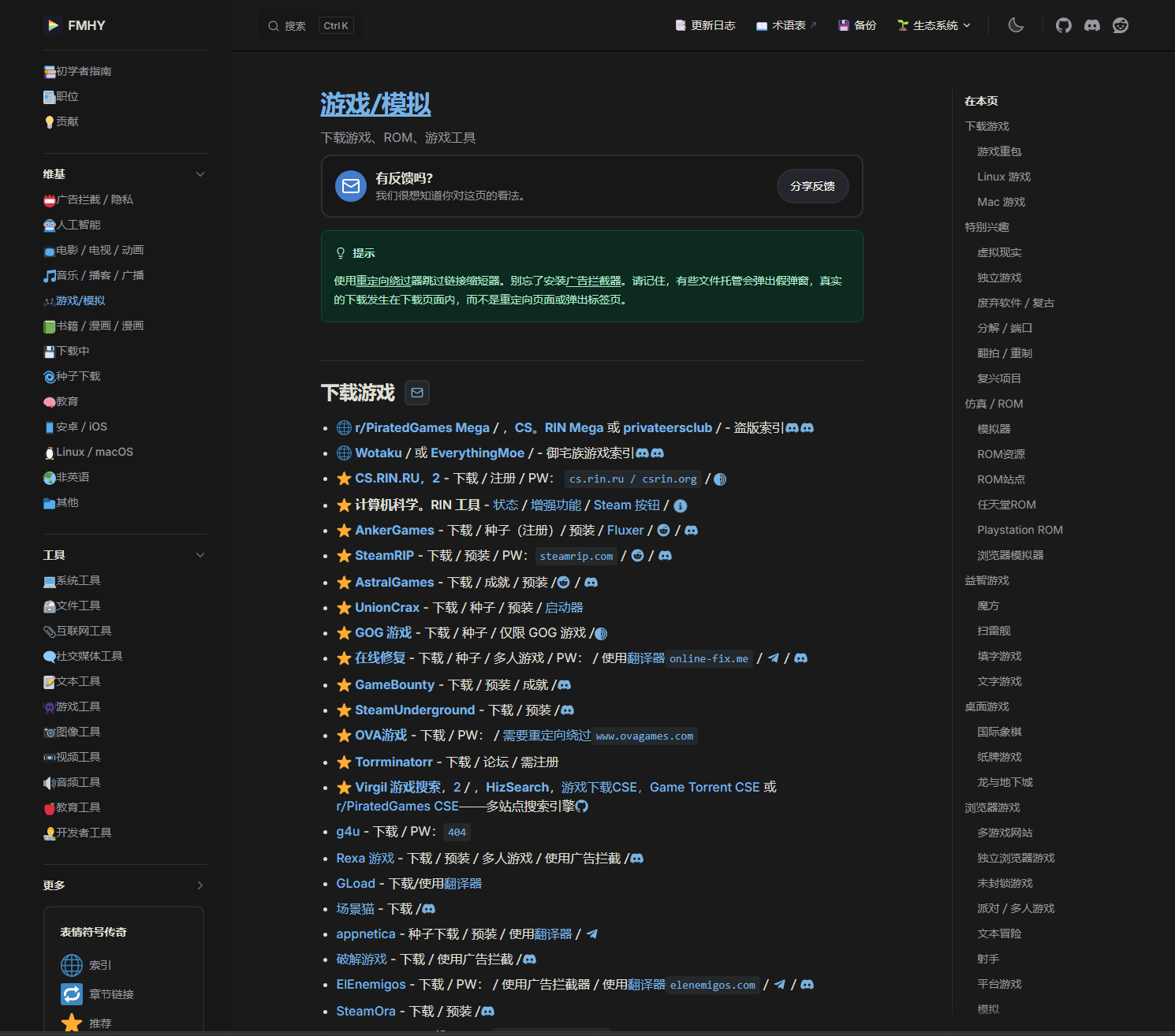The image size is (1175, 1036).
Task: Open 安卓 / iOS sidebar item
Action: pyautogui.click(x=75, y=427)
